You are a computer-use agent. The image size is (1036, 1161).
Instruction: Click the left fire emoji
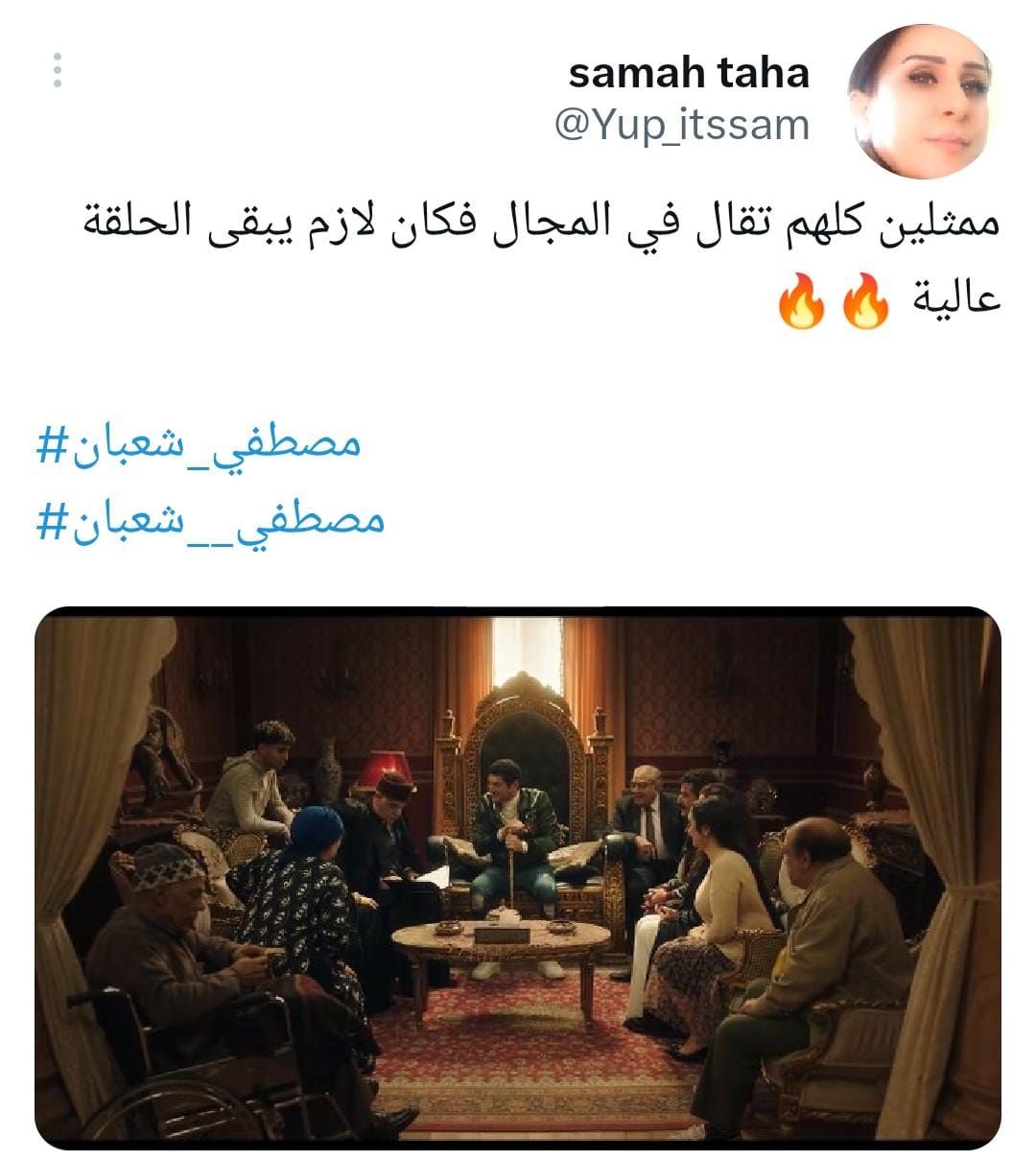tap(802, 302)
